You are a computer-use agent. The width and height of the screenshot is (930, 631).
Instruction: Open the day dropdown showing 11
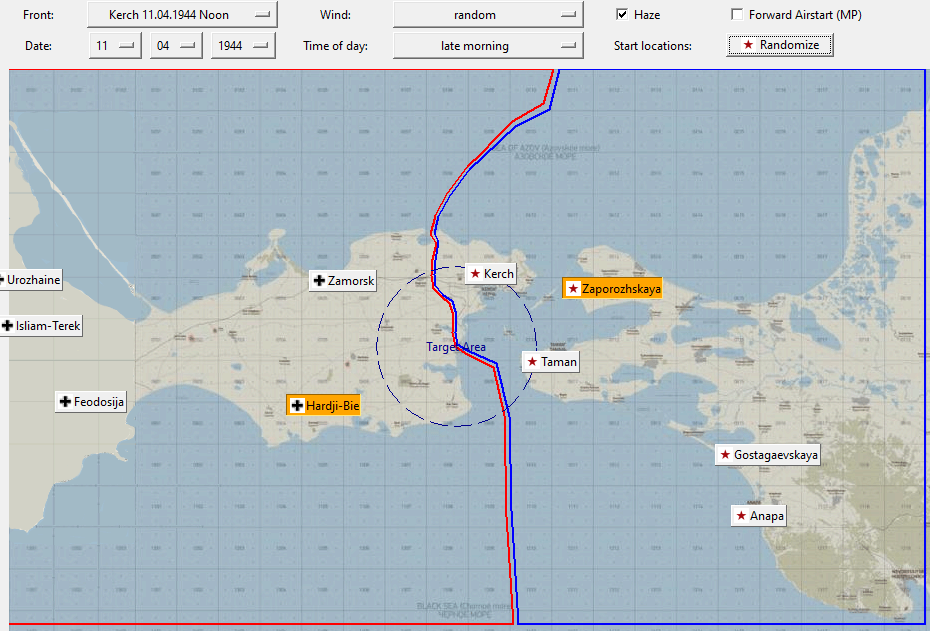(x=115, y=46)
